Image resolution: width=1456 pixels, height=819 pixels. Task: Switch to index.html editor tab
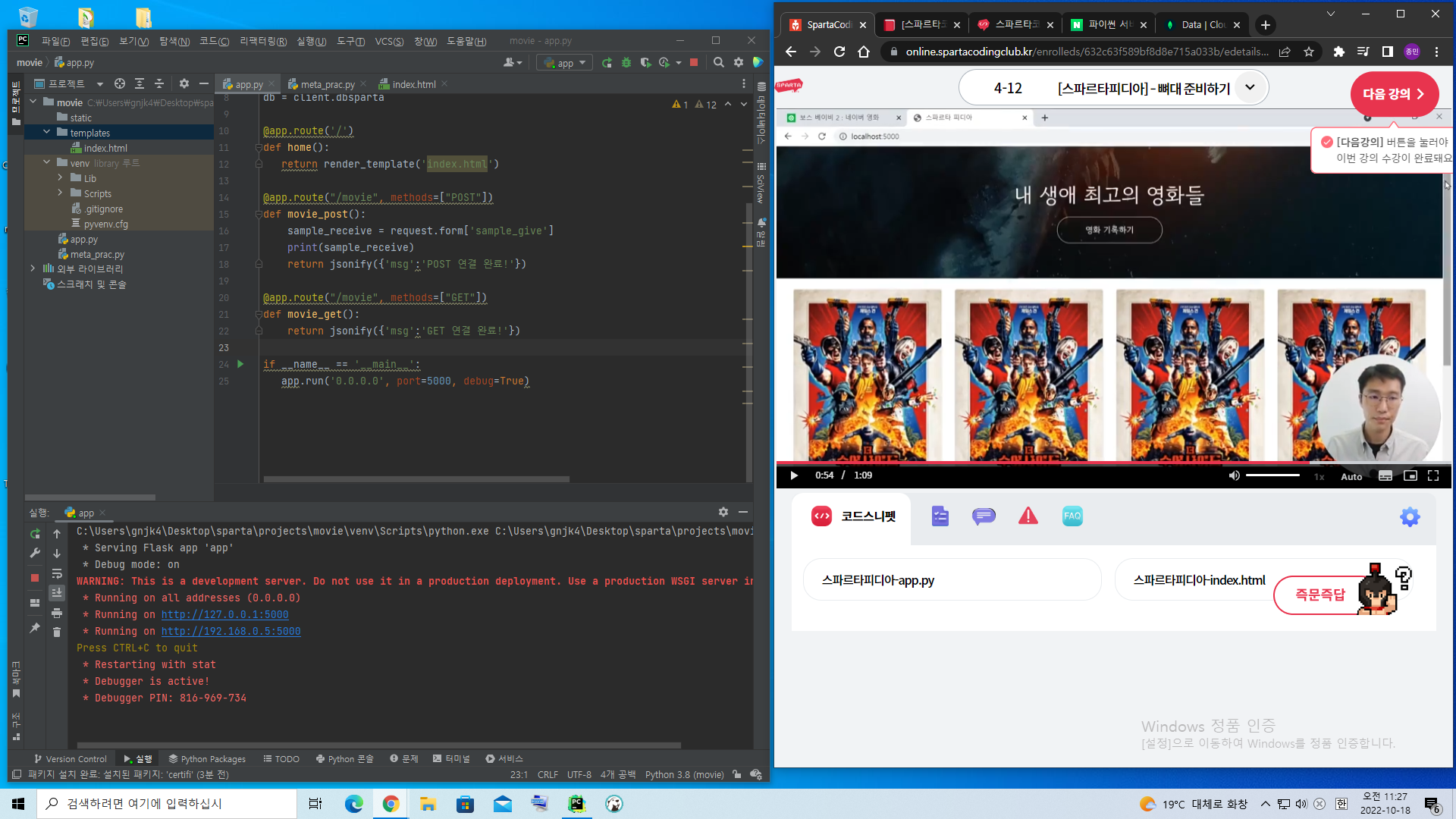(x=413, y=84)
